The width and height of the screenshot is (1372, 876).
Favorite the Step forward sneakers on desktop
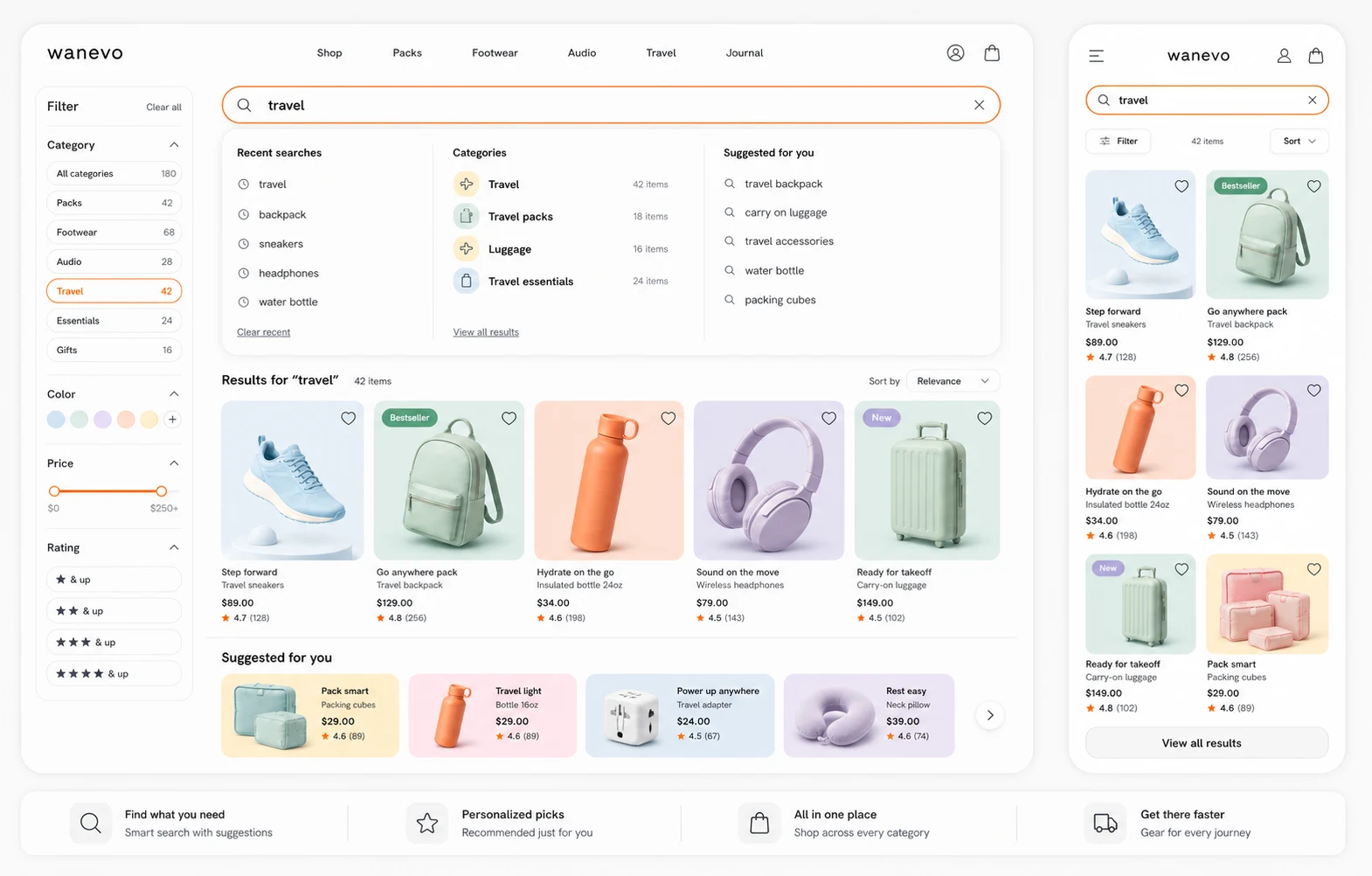(348, 418)
